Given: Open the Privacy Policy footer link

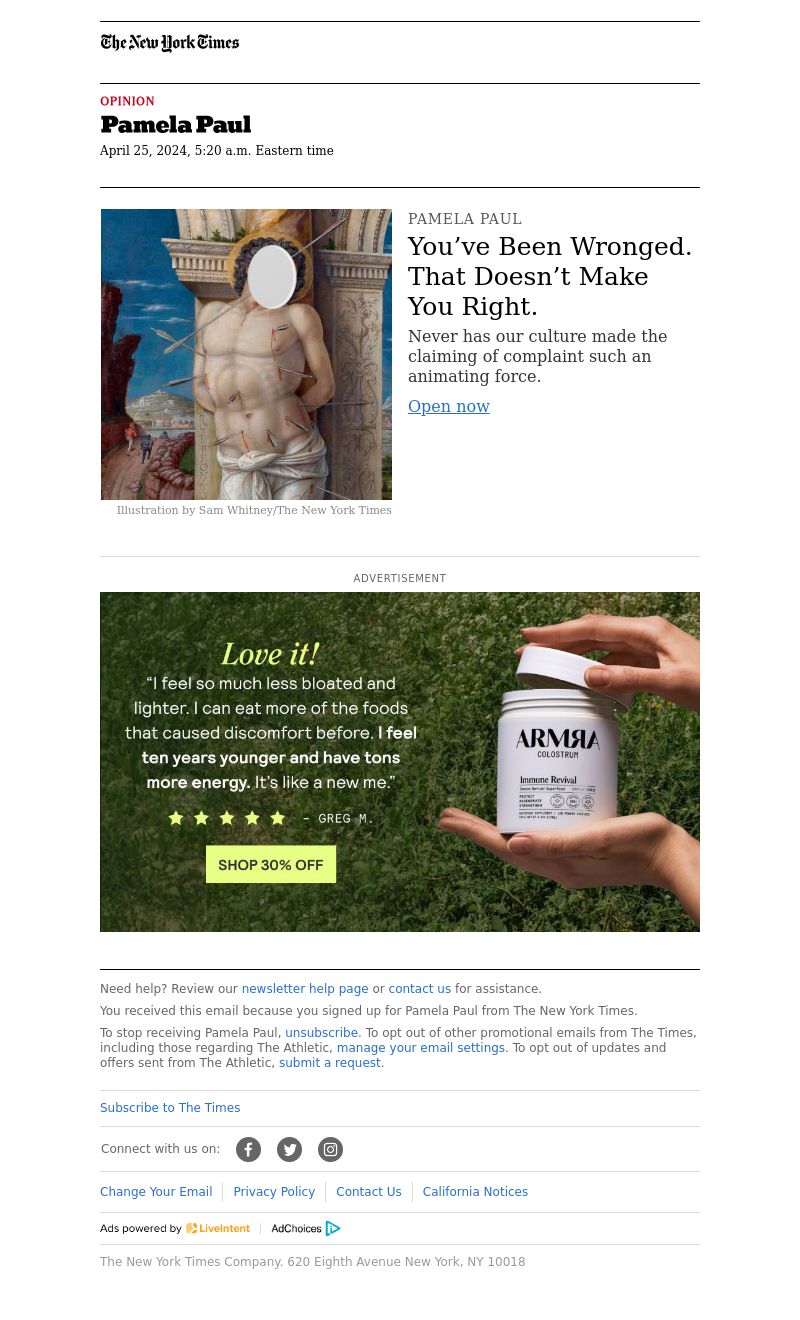Looking at the screenshot, I should 274,1192.
